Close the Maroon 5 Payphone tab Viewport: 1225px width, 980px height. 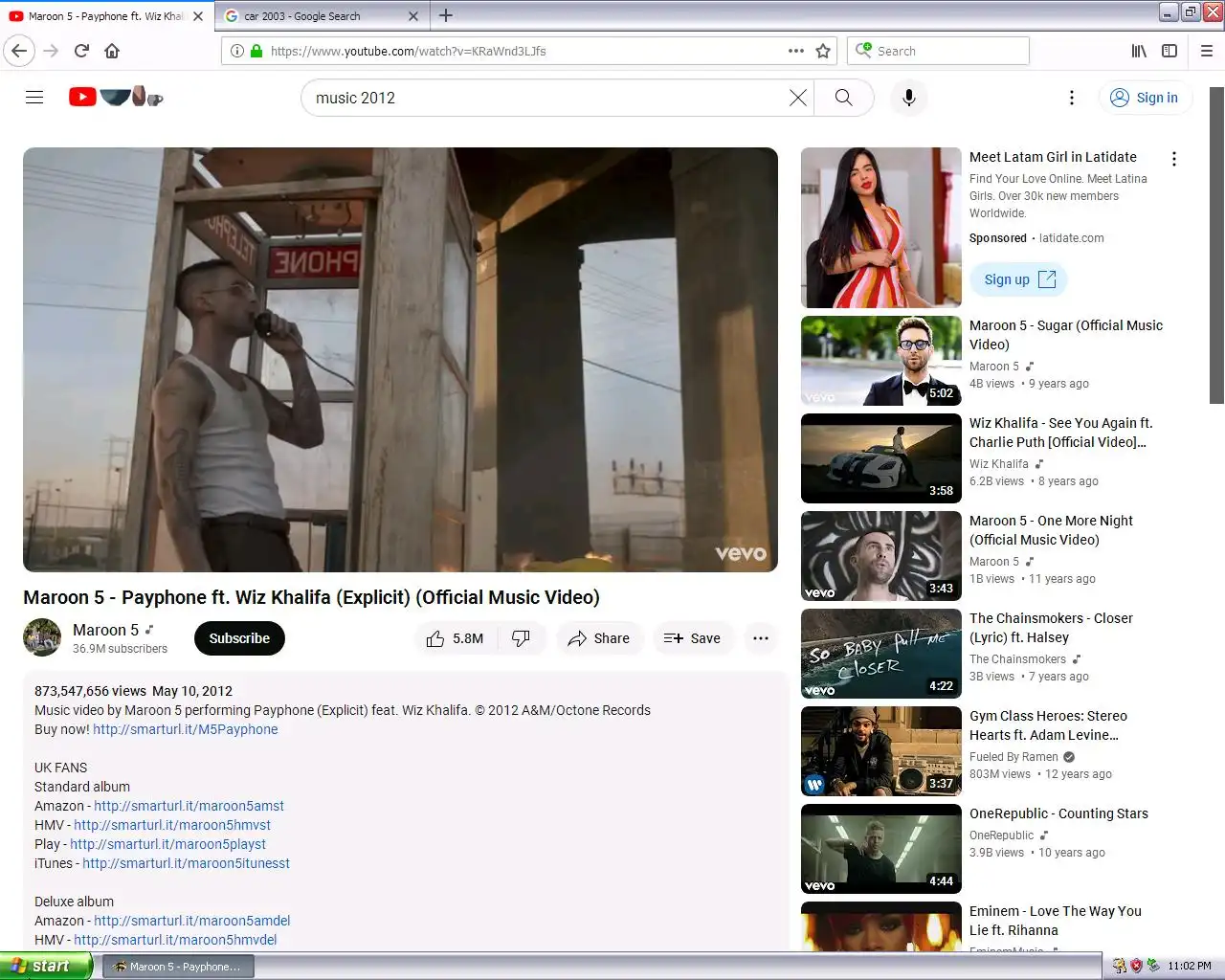198,16
